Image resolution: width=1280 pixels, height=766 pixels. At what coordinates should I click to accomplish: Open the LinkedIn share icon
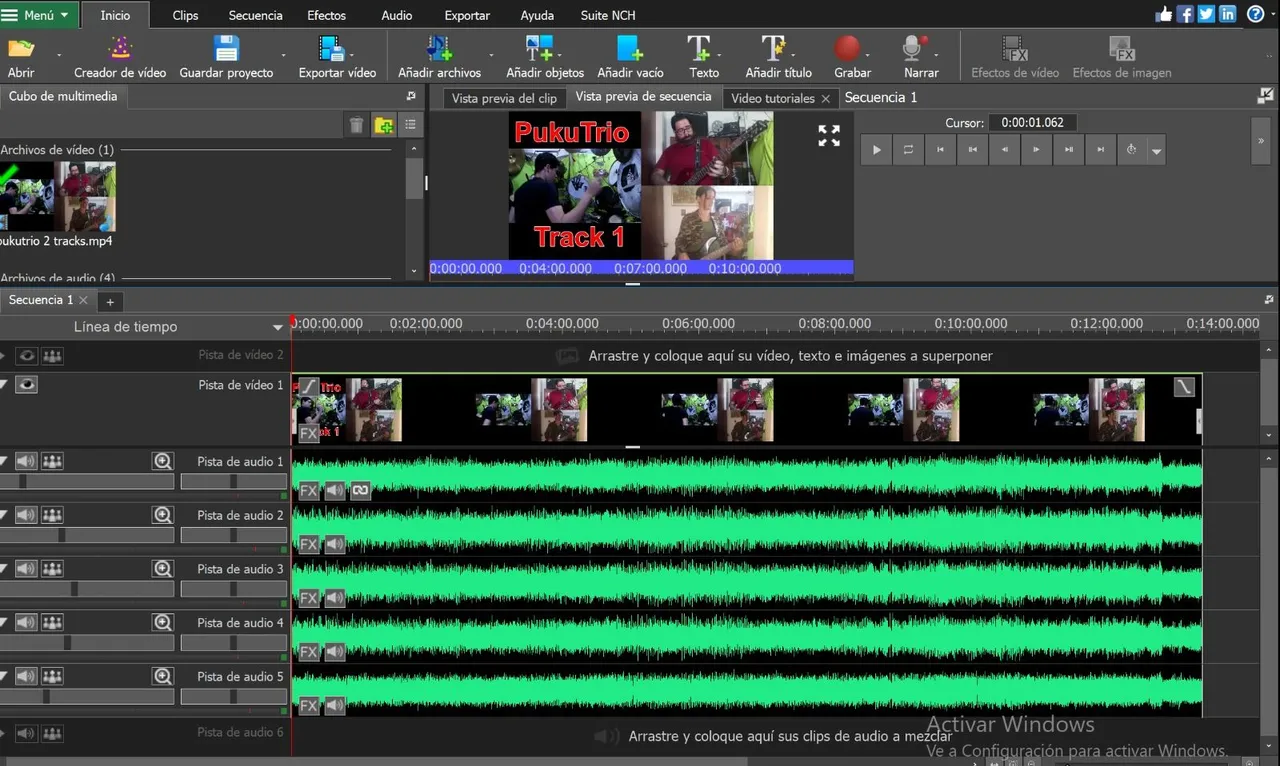1227,14
